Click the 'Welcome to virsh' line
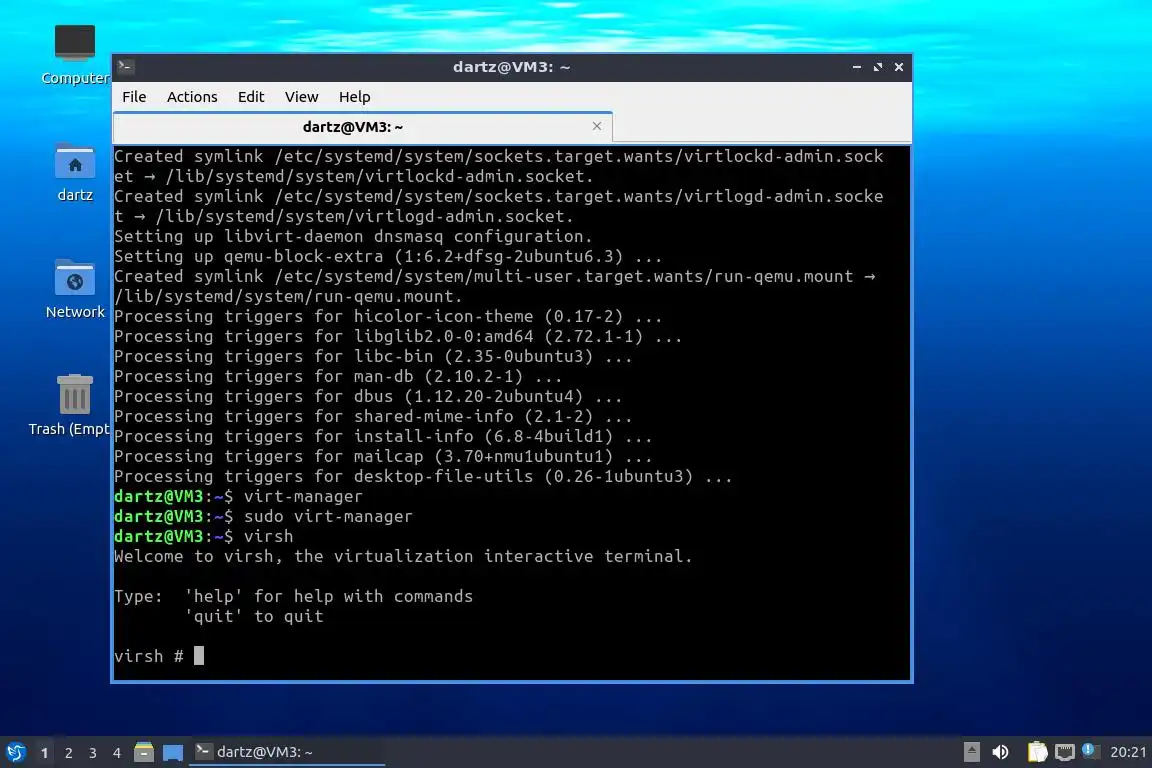Screen dimensions: 1152x768 pyautogui.click(x=403, y=556)
